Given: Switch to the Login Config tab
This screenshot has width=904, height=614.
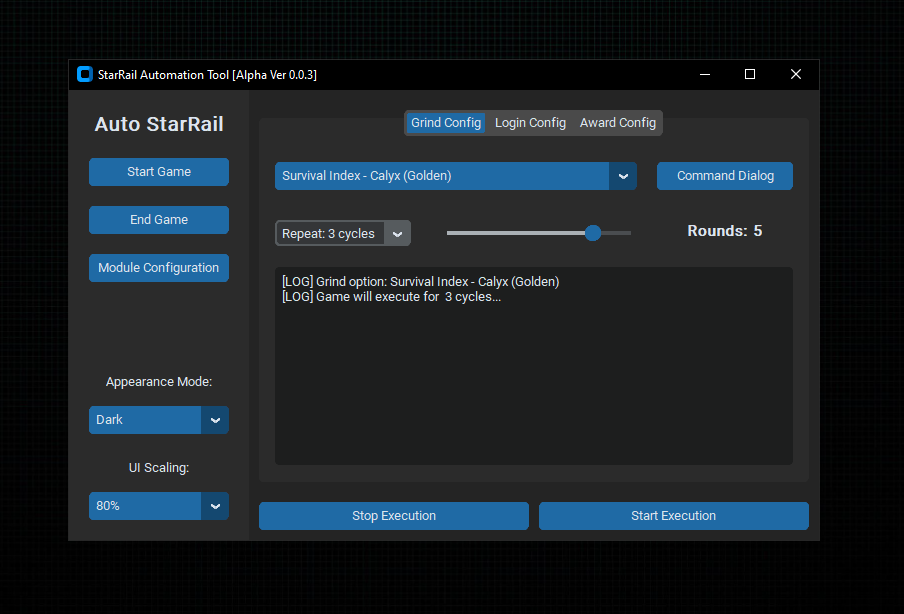Looking at the screenshot, I should pos(530,123).
